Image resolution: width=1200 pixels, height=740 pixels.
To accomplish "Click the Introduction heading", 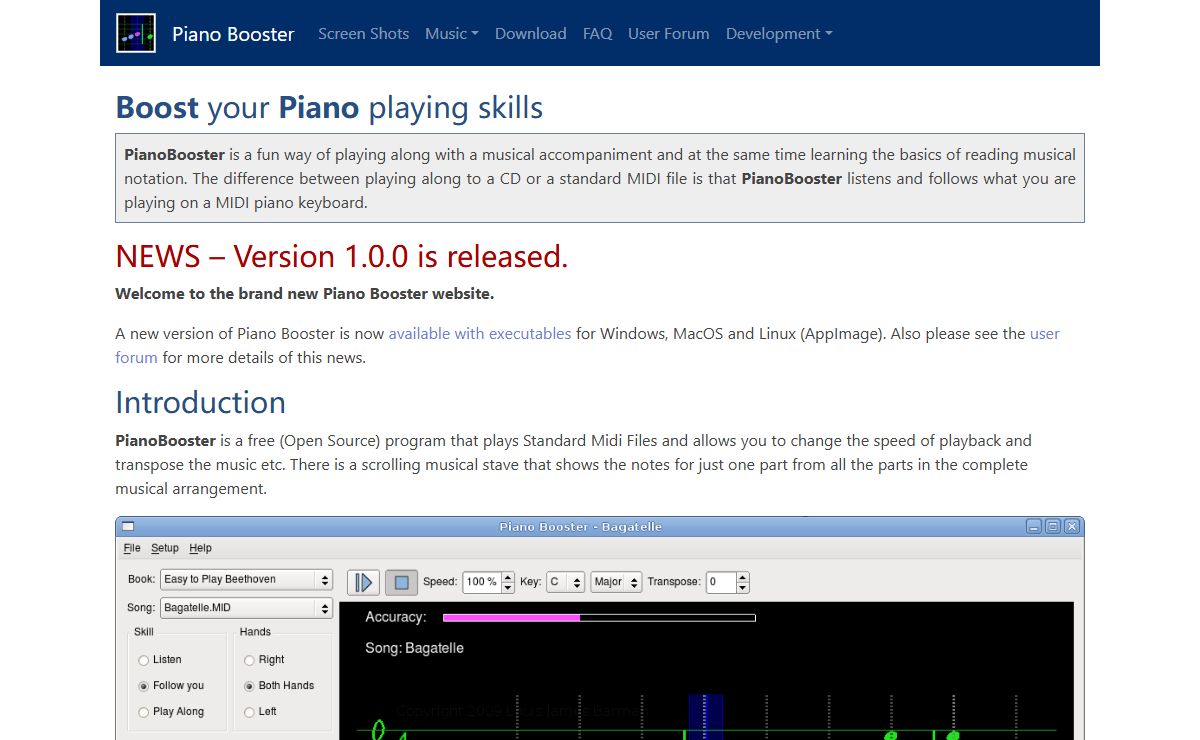I will pos(201,402).
